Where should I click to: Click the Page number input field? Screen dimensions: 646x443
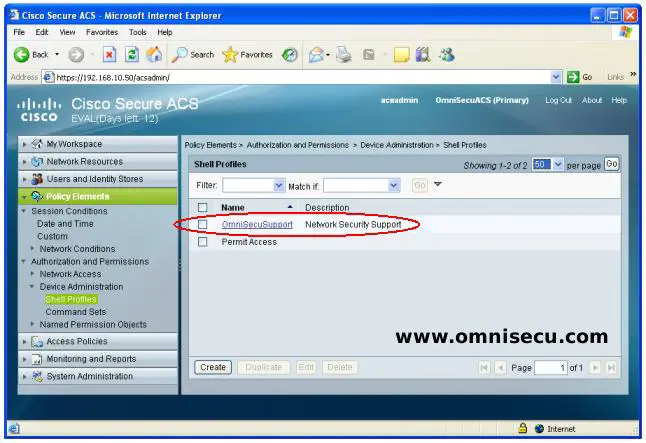(551, 368)
